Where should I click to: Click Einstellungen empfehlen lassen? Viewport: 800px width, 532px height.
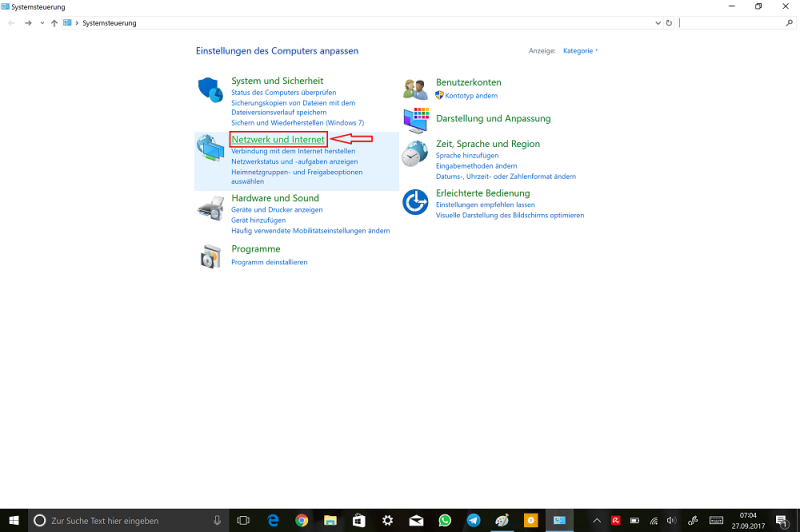485,205
